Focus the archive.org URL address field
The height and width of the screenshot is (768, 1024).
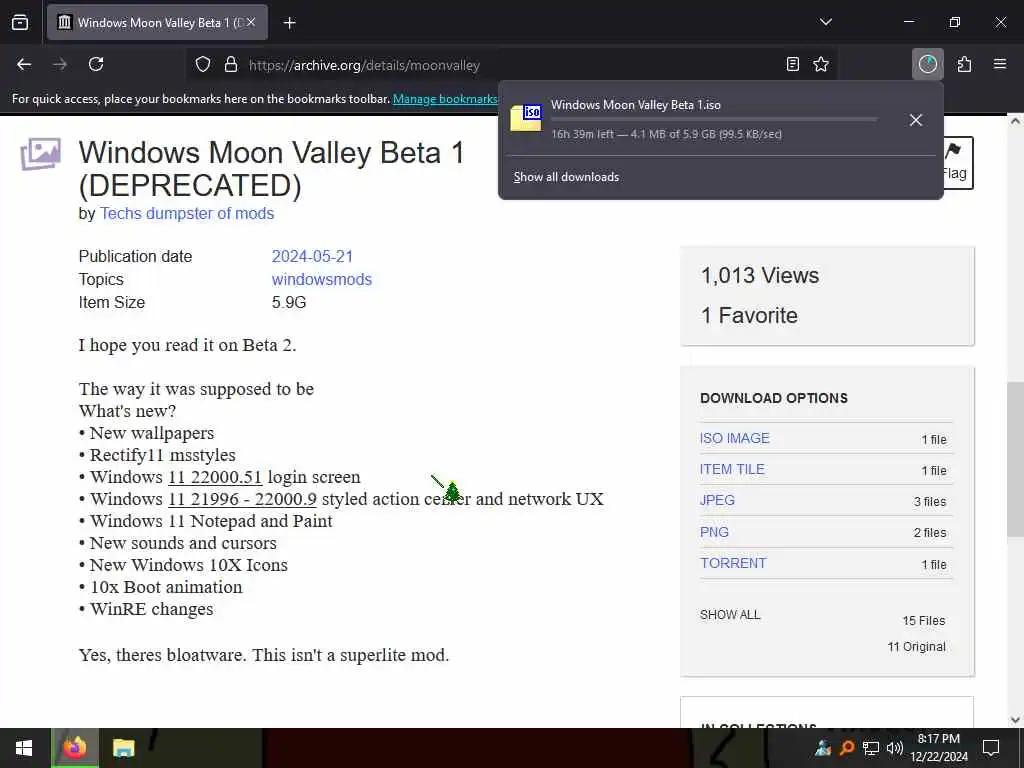pos(509,65)
